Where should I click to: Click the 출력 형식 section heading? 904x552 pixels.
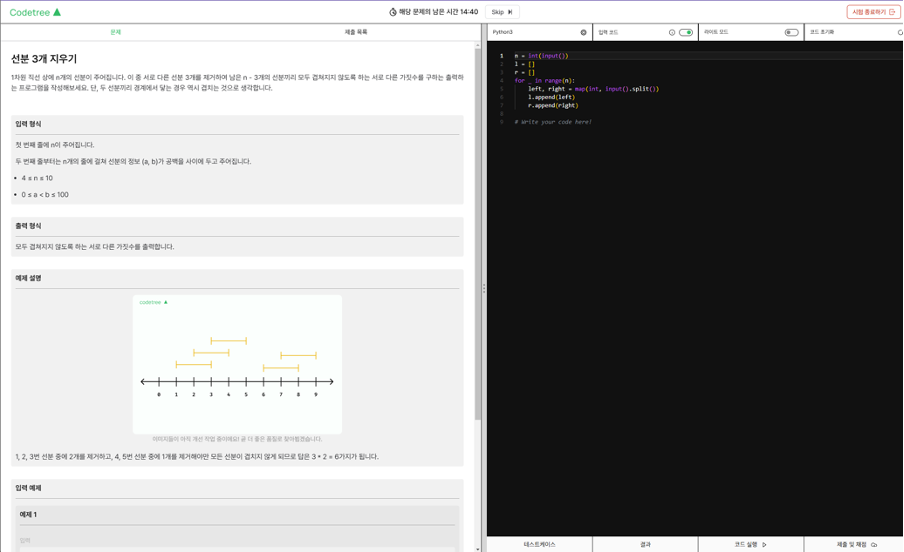pos(28,226)
